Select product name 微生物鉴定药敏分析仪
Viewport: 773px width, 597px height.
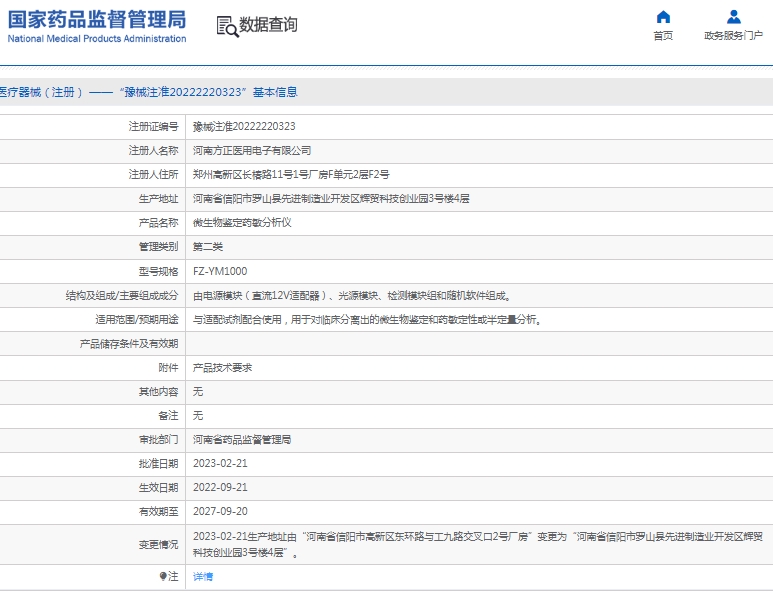click(x=242, y=222)
